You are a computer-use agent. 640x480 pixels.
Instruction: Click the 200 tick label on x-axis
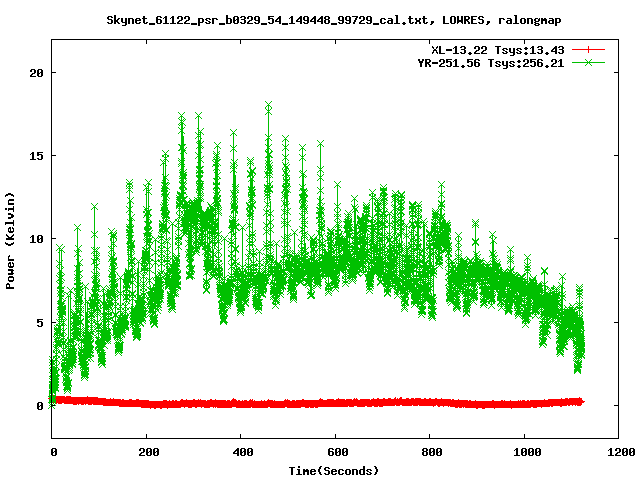coord(147,452)
